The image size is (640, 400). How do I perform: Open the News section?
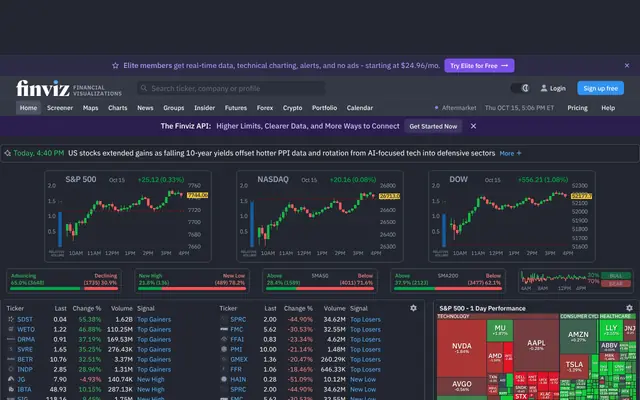pyautogui.click(x=145, y=108)
